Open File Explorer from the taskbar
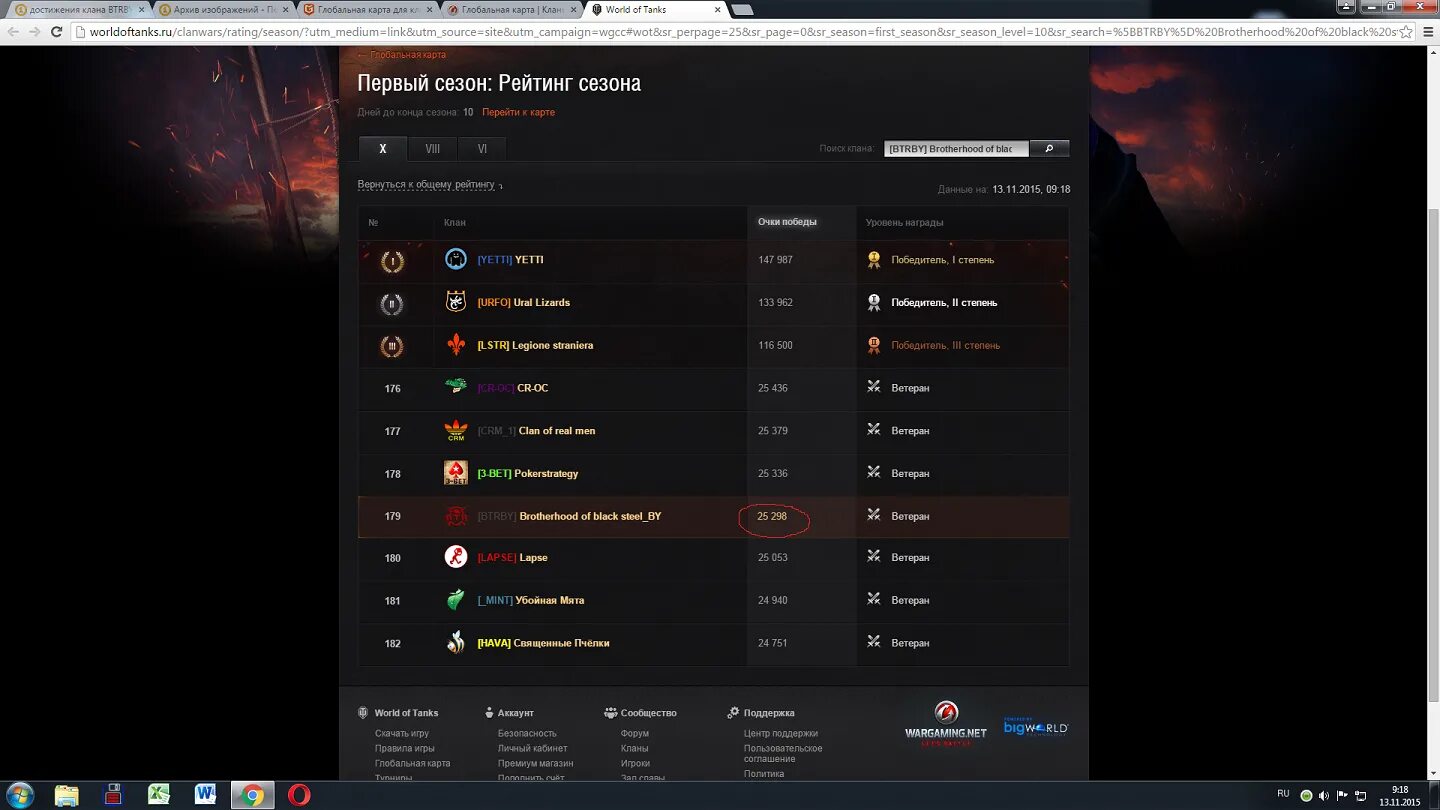The height and width of the screenshot is (810, 1440). (x=67, y=795)
